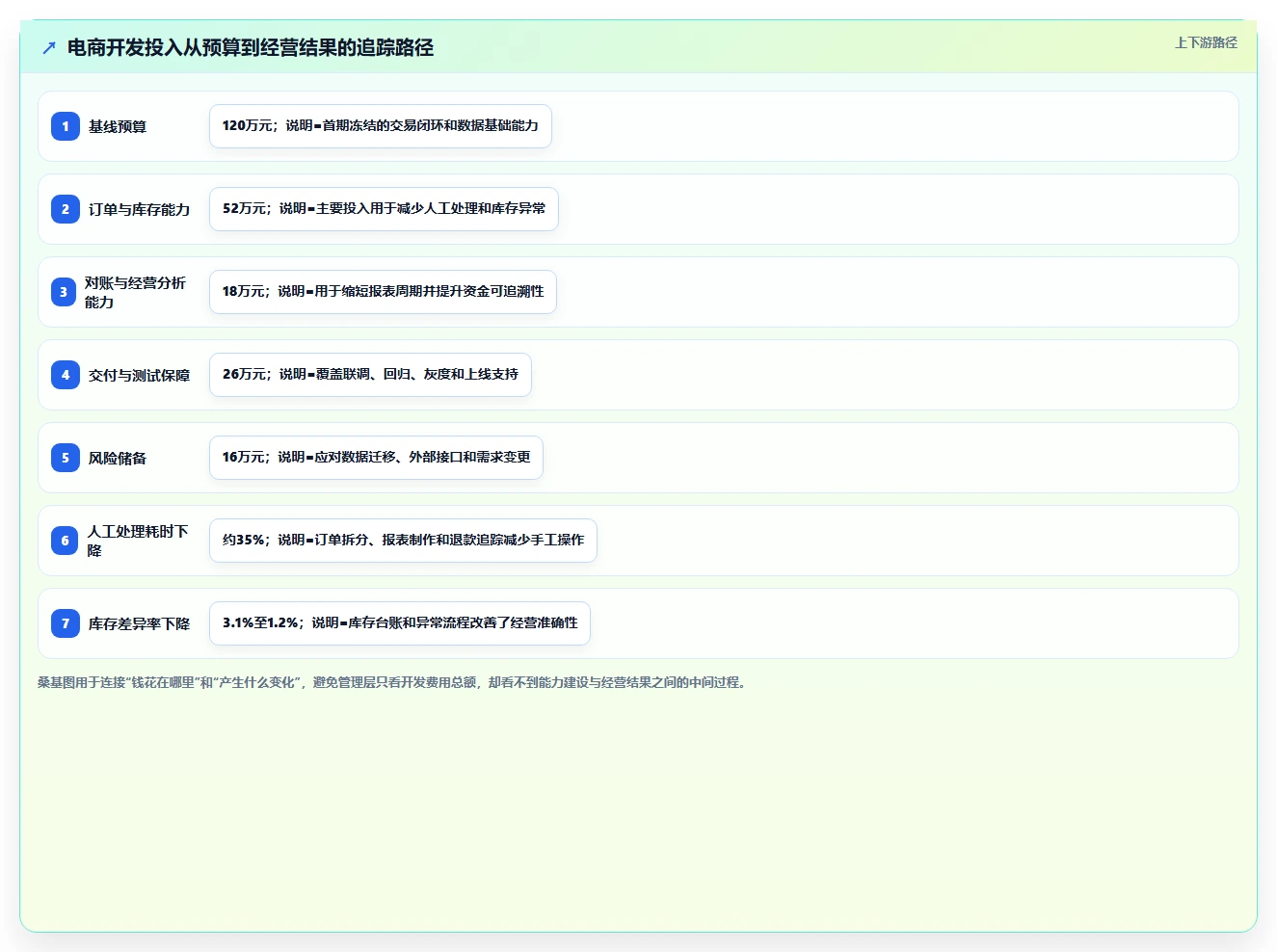Open the 约35% manual handling detail chip
The height and width of the screenshot is (952, 1277).
(x=403, y=541)
